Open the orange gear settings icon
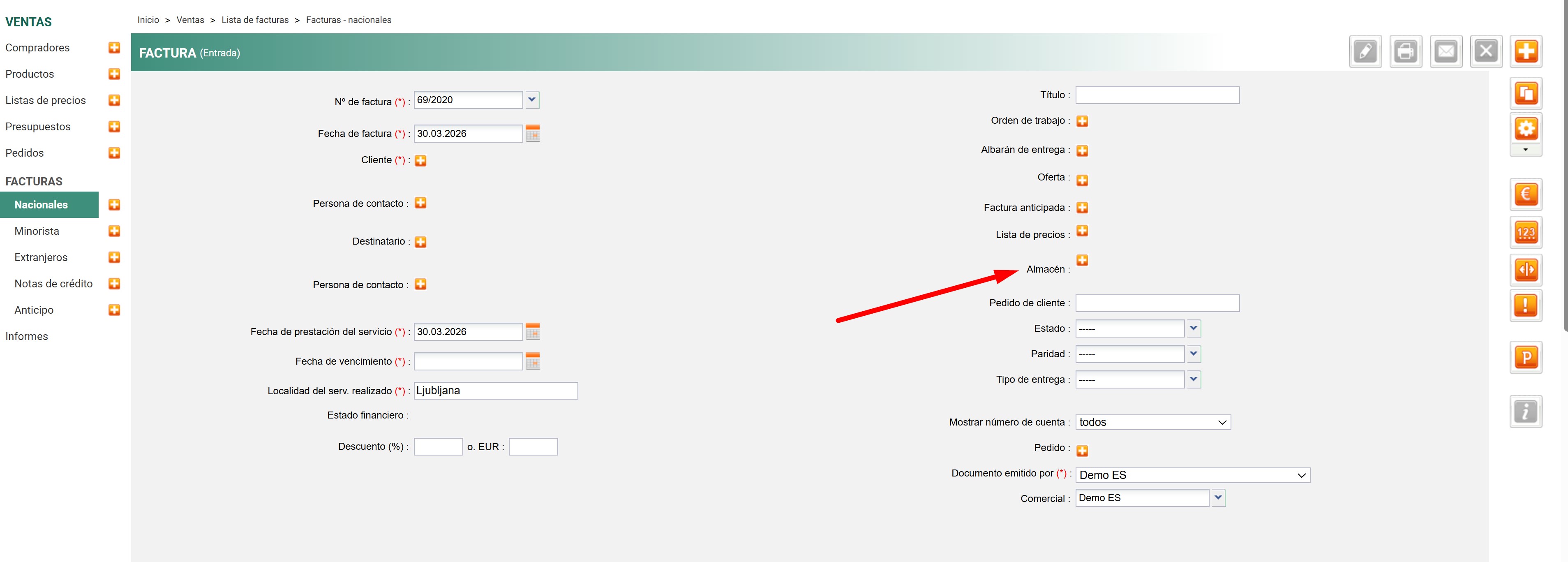Viewport: 1568px width, 562px height. click(1525, 129)
